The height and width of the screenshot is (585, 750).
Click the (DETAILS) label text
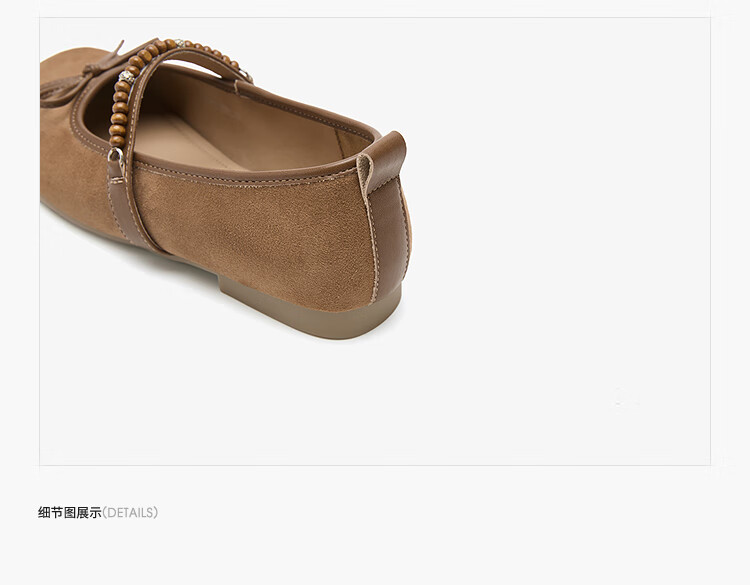click(130, 513)
